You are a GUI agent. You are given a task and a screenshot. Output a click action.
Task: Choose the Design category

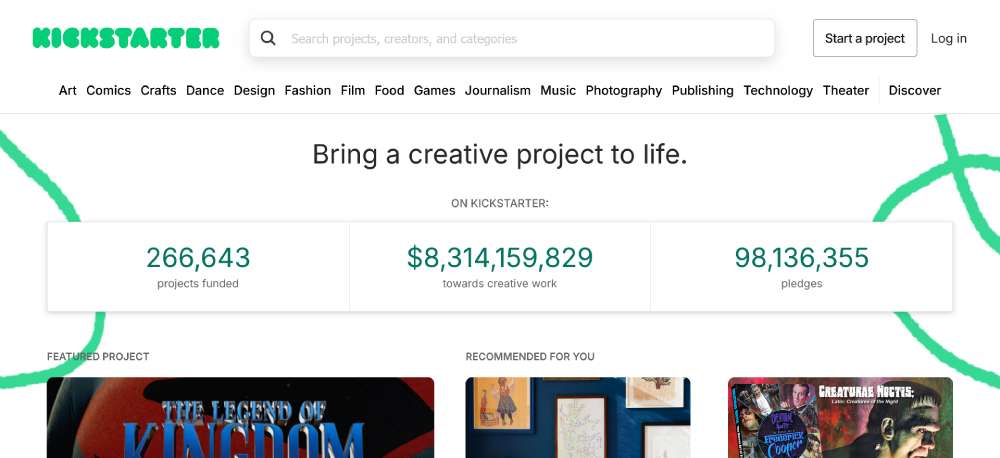[254, 90]
